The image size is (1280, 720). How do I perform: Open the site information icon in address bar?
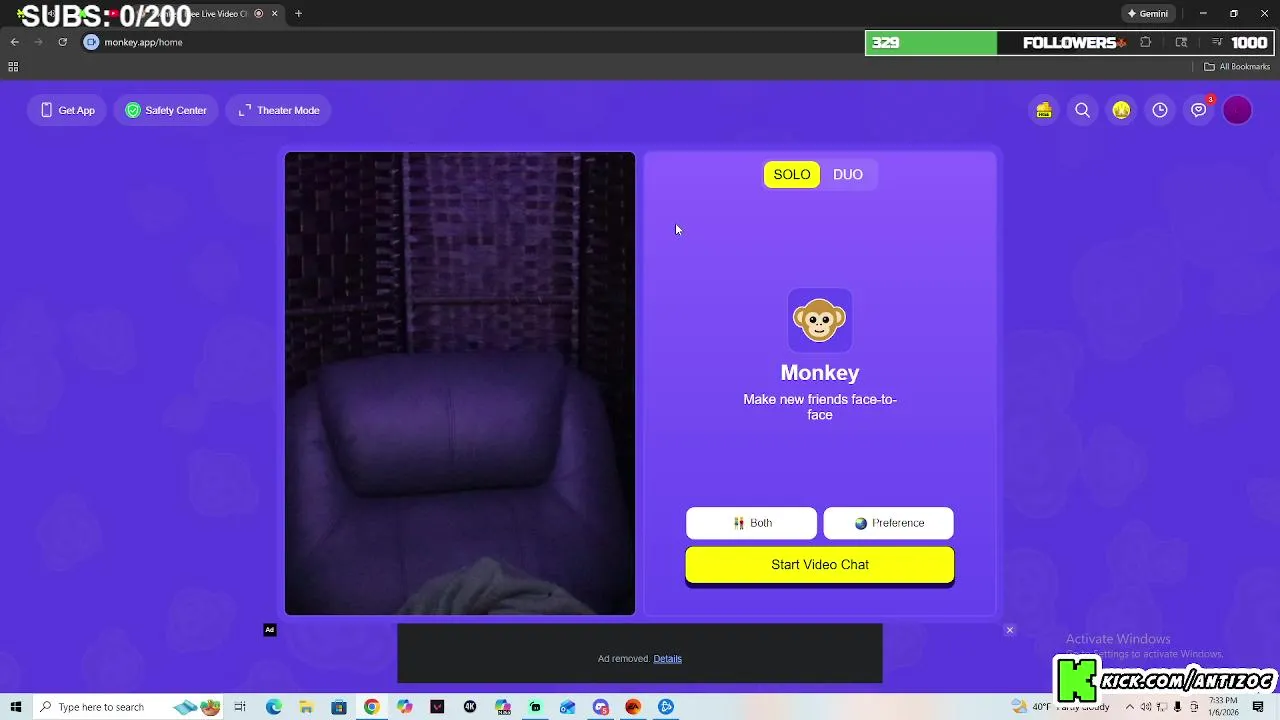(92, 42)
